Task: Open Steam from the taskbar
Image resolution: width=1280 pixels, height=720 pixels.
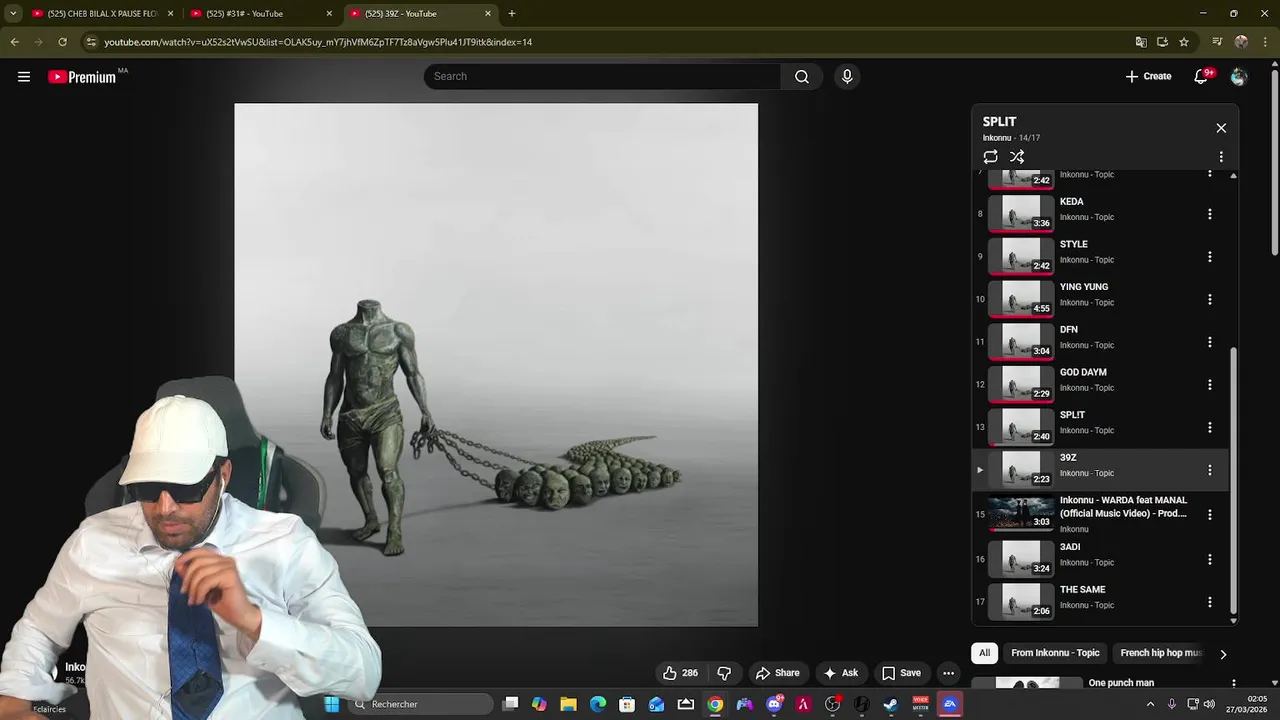Action: click(890, 704)
